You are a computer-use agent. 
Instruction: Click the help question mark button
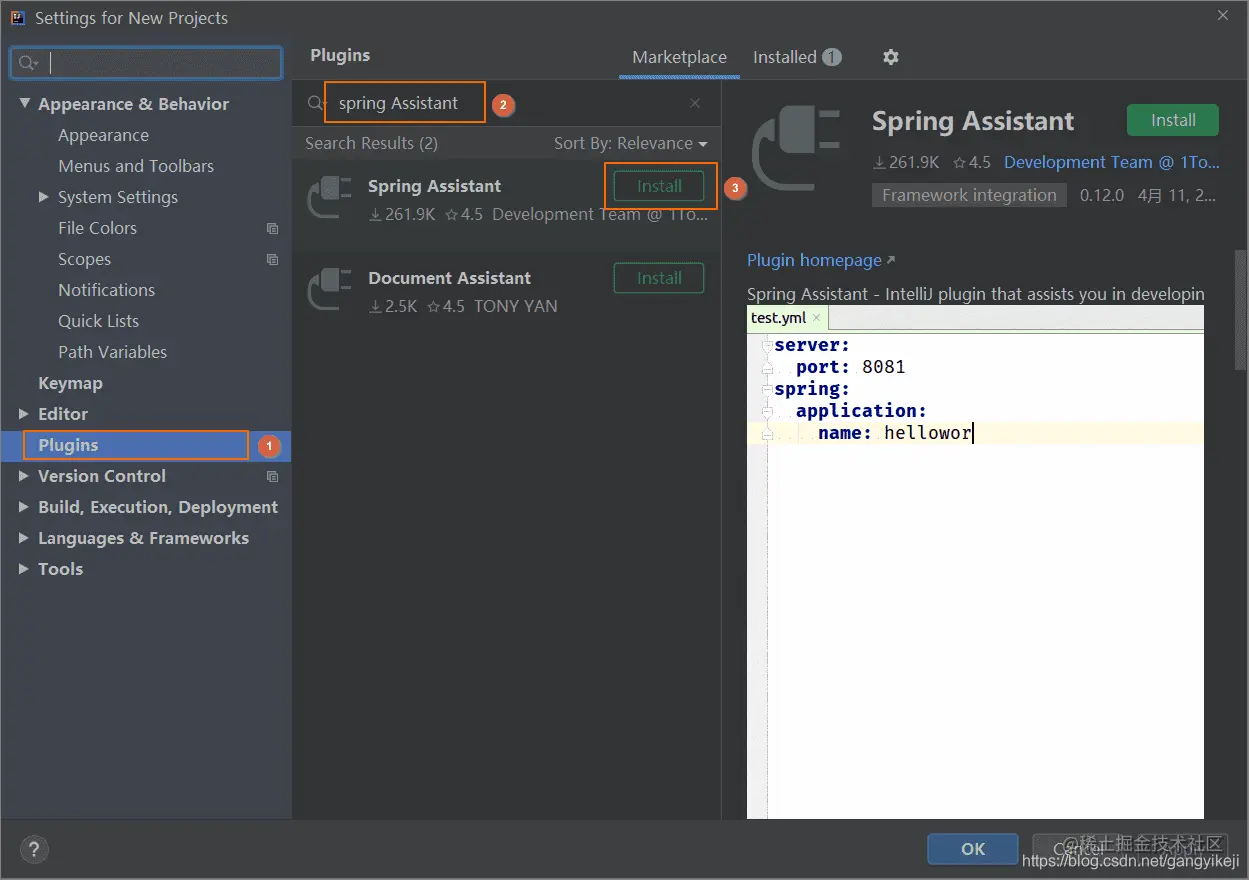[34, 850]
